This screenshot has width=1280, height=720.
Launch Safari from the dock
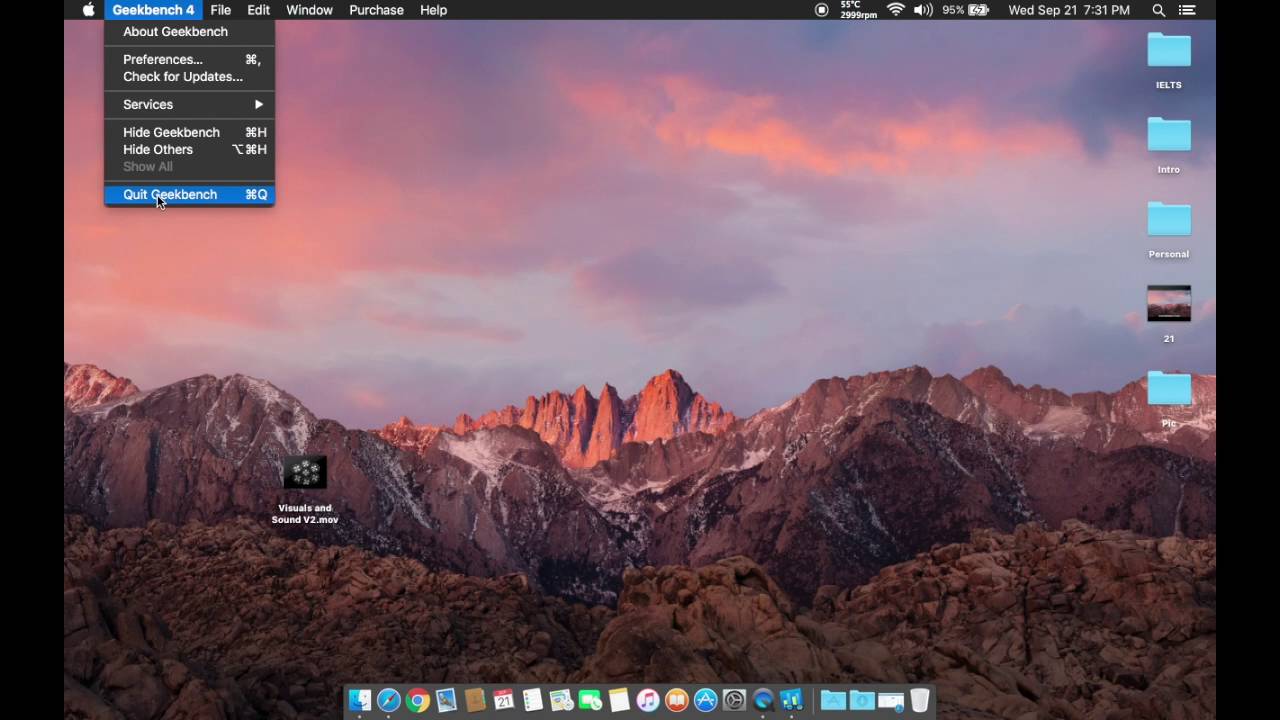(x=389, y=701)
